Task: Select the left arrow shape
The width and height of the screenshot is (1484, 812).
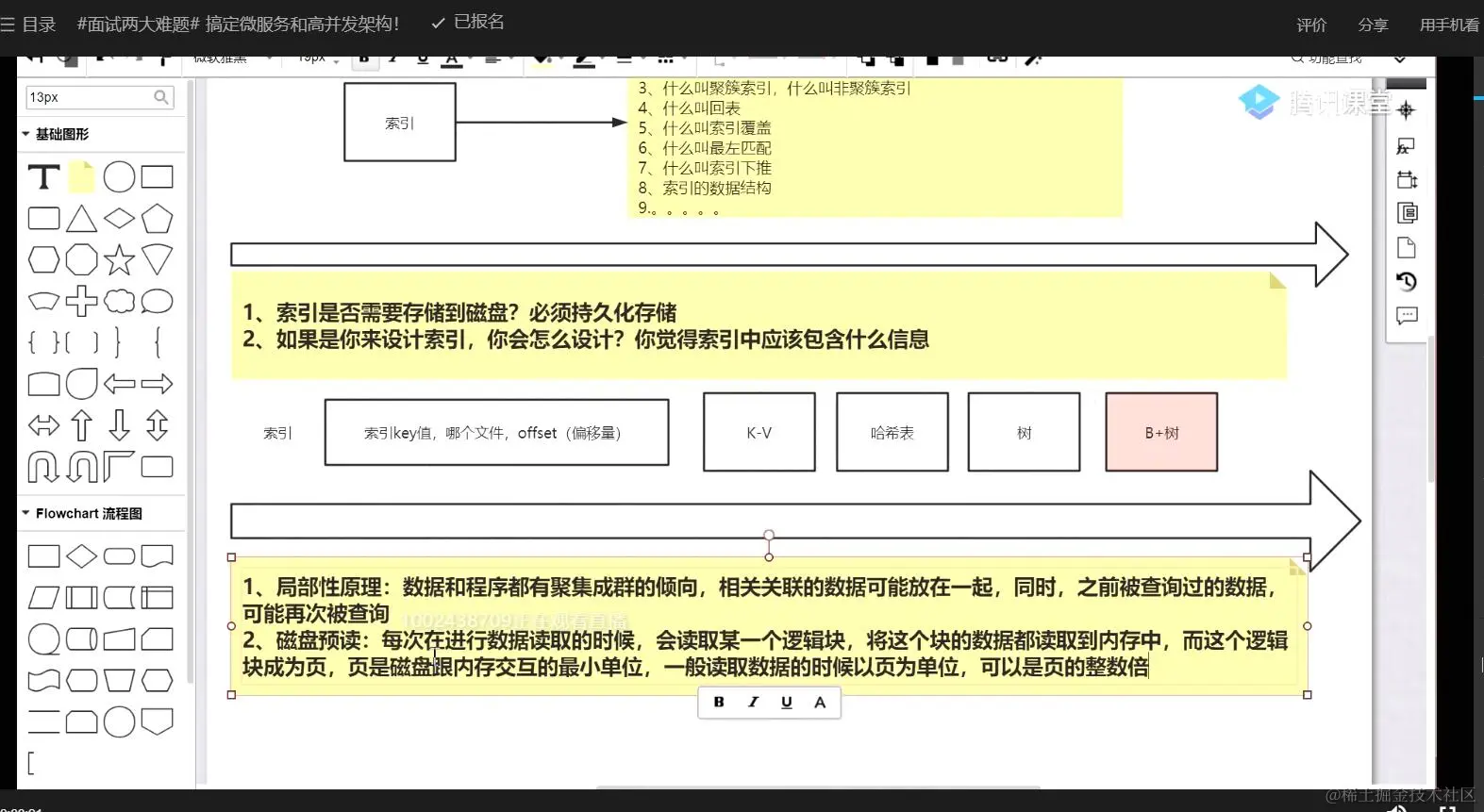Action: click(119, 384)
